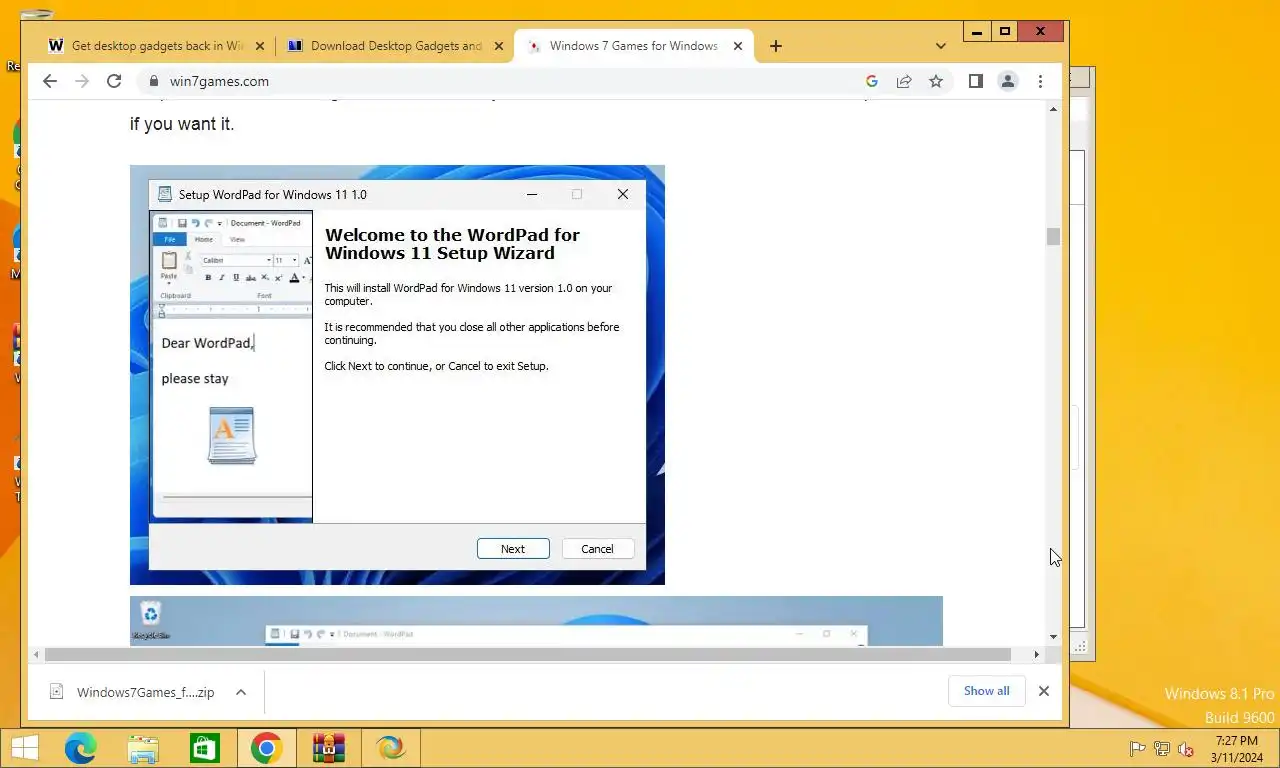
Task: Expand the tab search chevron
Action: (940, 46)
